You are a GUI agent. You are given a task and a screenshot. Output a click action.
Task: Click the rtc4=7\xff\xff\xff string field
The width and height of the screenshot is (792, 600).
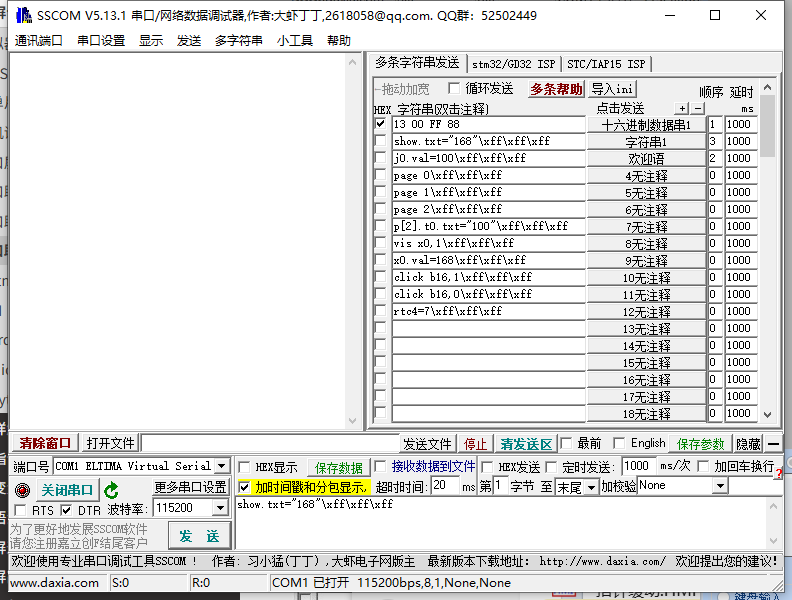point(488,311)
